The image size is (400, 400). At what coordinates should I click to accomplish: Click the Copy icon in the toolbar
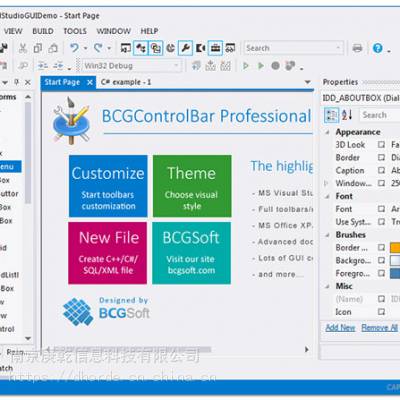tap(38, 48)
